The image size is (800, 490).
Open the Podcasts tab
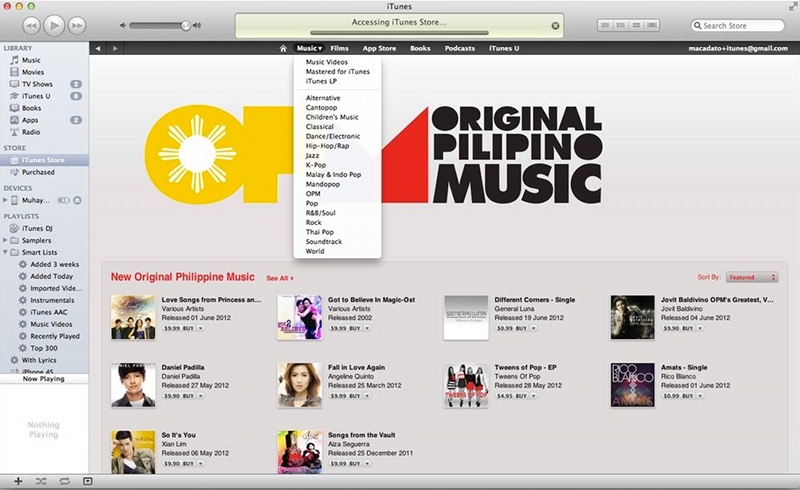point(460,48)
